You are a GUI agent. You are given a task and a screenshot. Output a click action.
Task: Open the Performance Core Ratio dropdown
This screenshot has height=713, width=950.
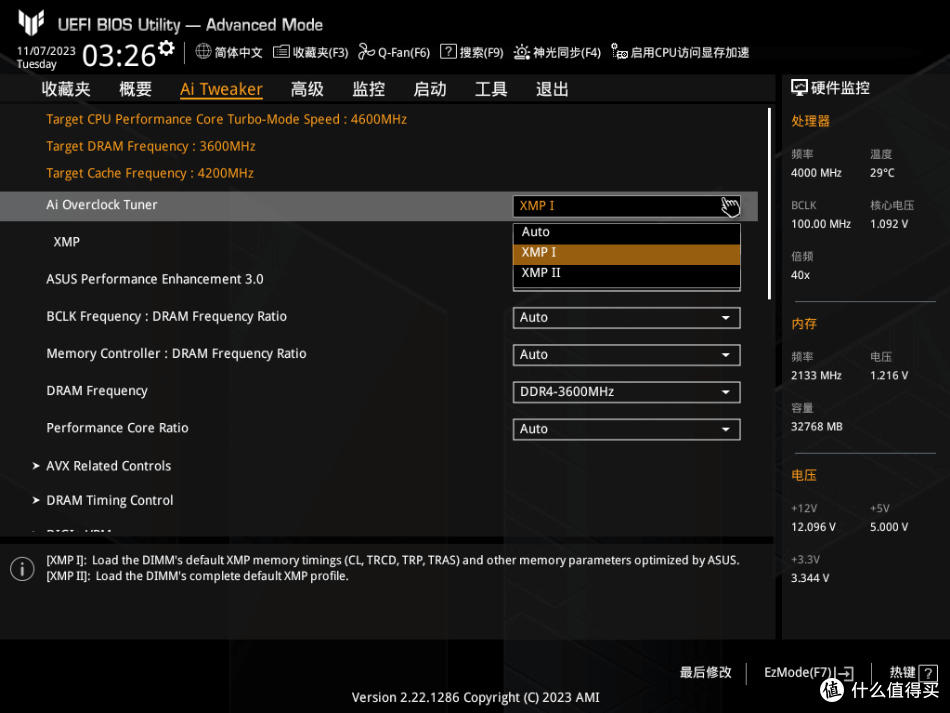tap(626, 429)
